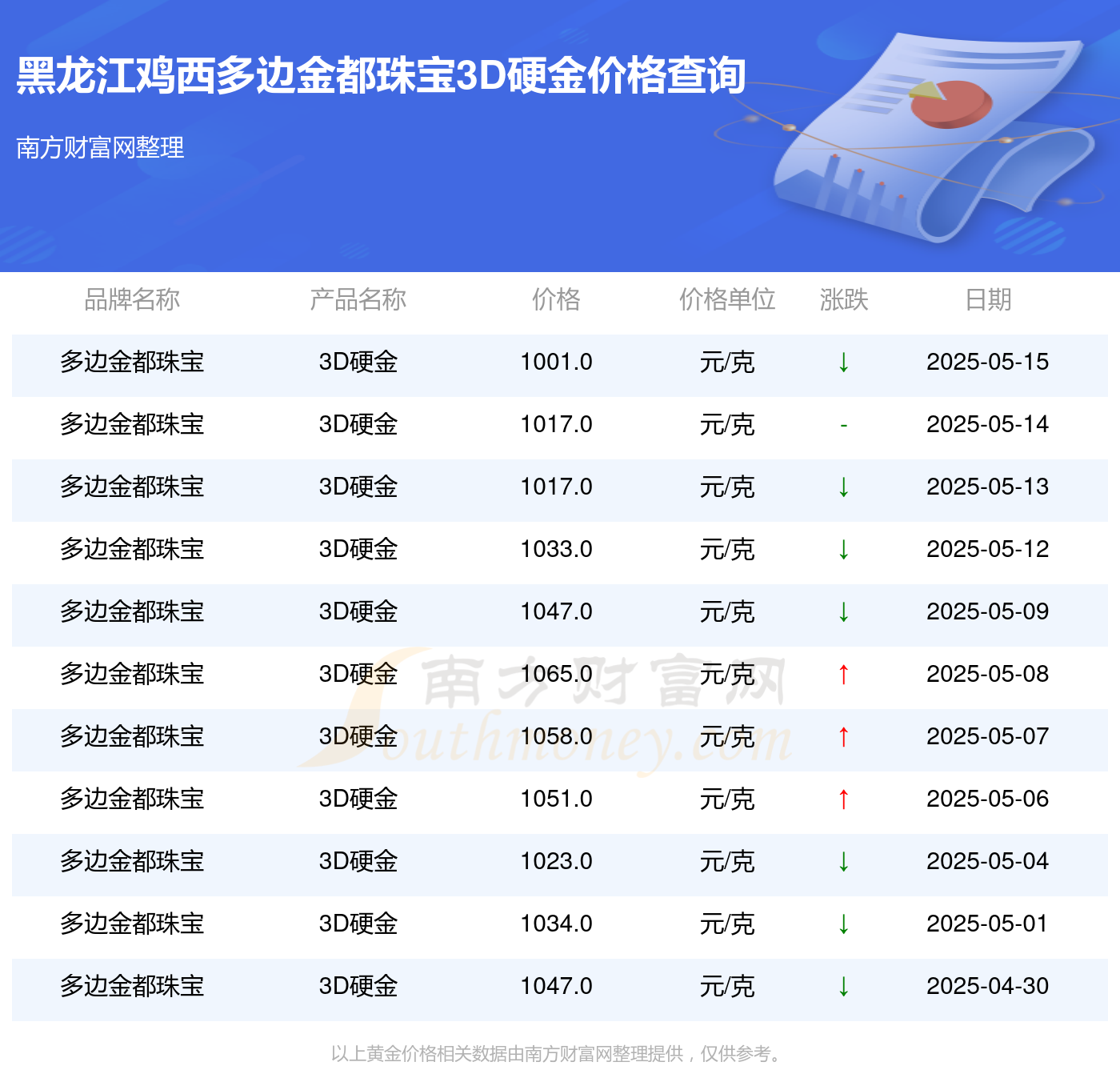Click the footer disclaimer 以上黄金价格相关数据
Viewport: 1120px width, 1090px height.
click(x=556, y=1054)
